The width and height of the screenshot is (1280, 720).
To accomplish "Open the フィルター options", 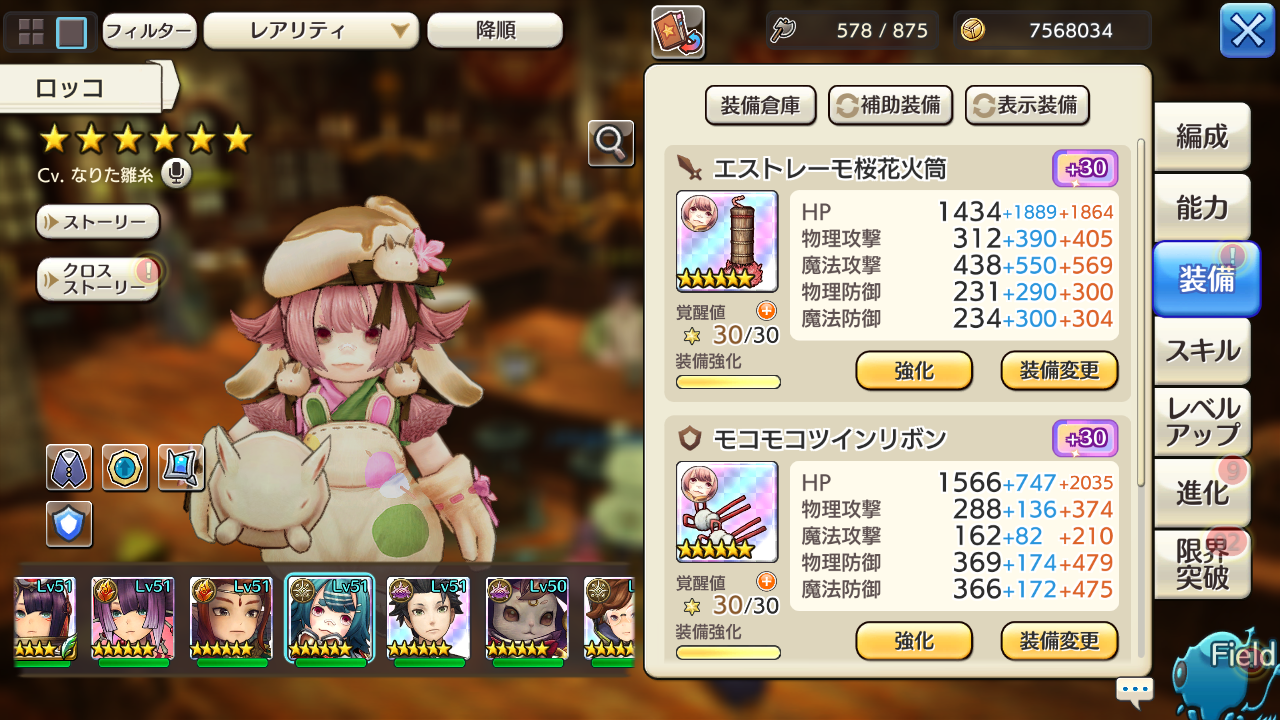I will tap(148, 31).
